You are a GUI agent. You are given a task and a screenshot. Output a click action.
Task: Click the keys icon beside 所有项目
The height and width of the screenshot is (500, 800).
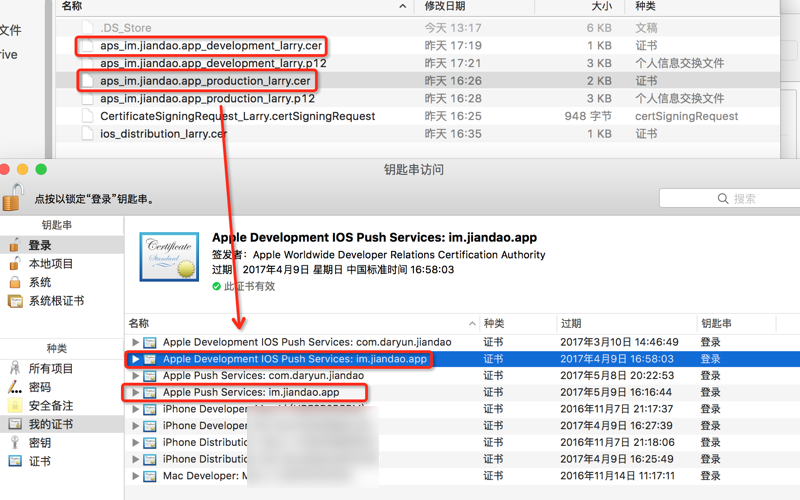point(15,368)
